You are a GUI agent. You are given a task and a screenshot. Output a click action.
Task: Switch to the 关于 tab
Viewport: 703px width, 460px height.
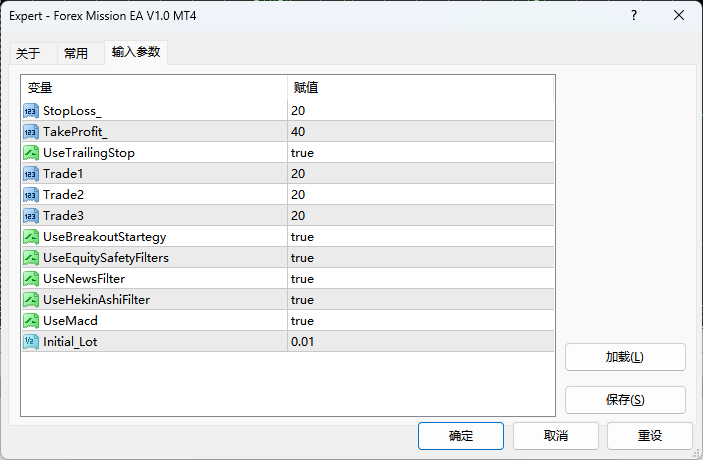tap(29, 54)
